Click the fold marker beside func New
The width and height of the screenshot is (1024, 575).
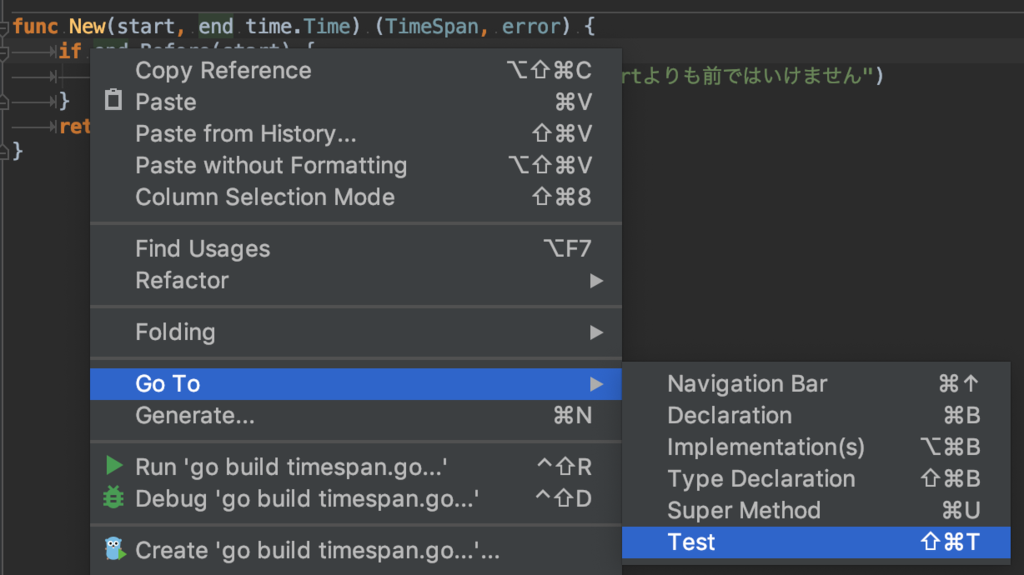[4, 27]
